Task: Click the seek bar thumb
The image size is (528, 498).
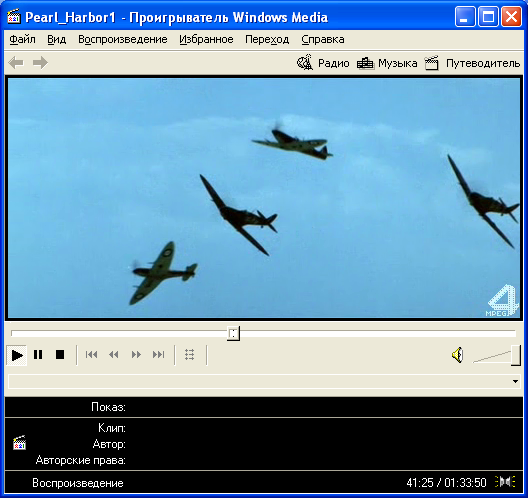Action: (233, 333)
